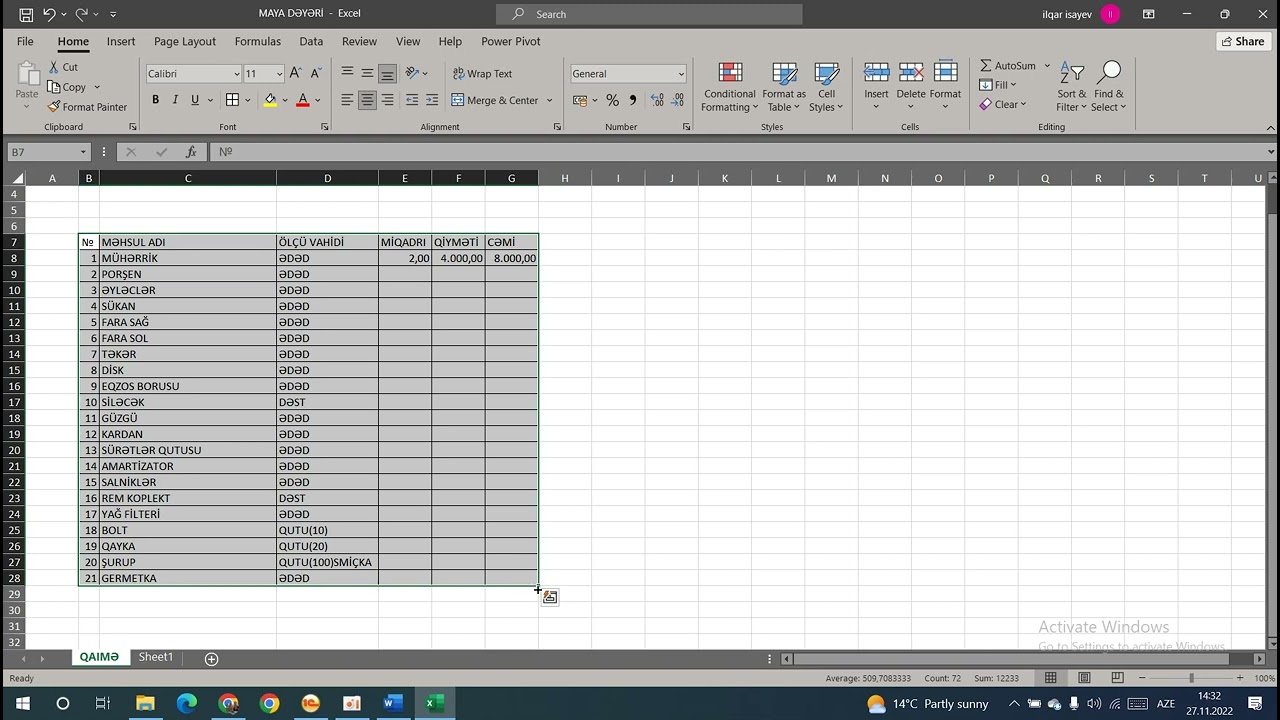The height and width of the screenshot is (720, 1280).
Task: Open Find & Select menu
Action: tap(1108, 88)
